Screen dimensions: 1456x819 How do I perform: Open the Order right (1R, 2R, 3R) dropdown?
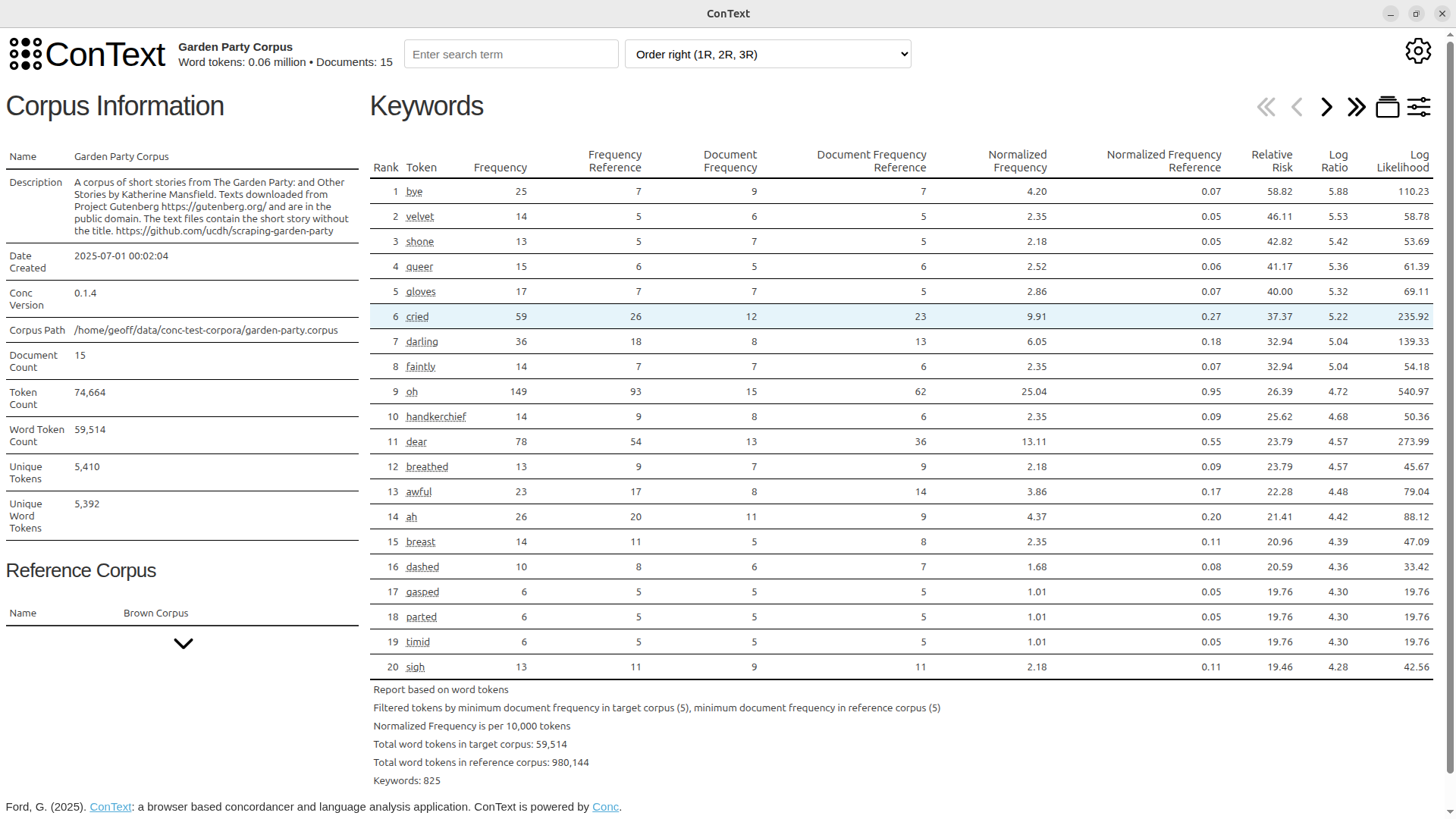click(767, 54)
